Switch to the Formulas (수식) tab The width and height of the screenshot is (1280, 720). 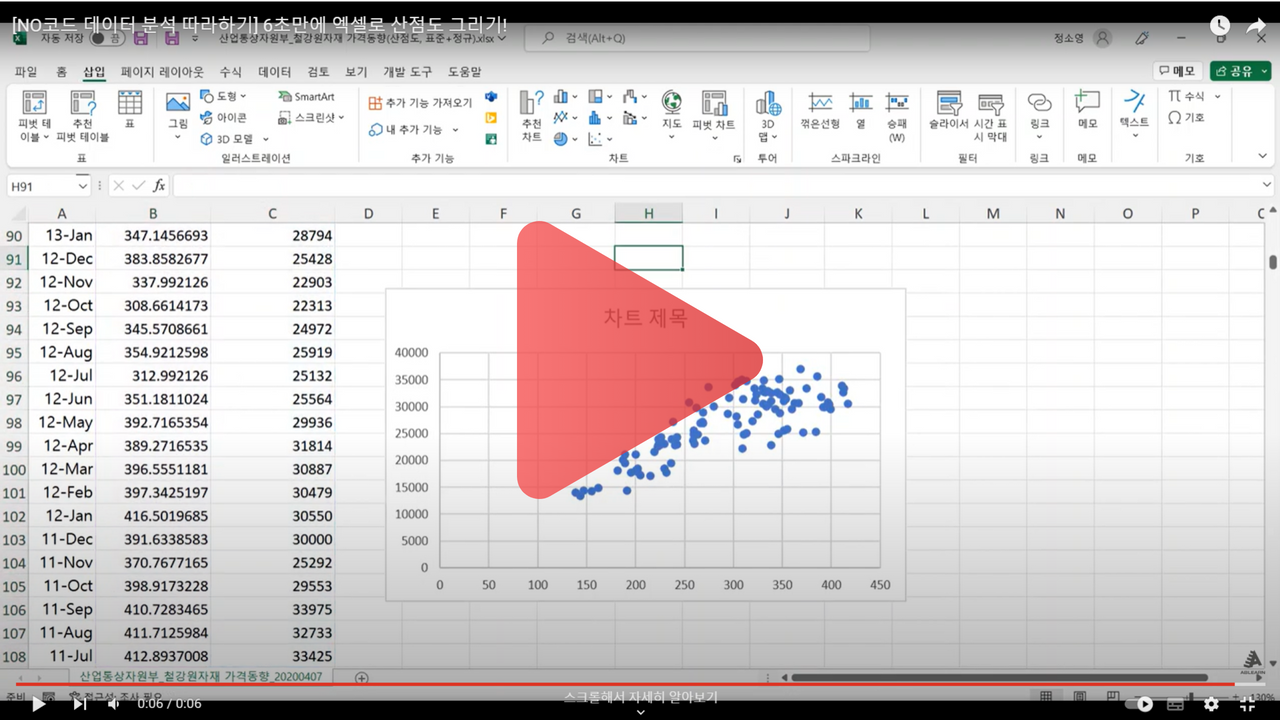tap(230, 72)
